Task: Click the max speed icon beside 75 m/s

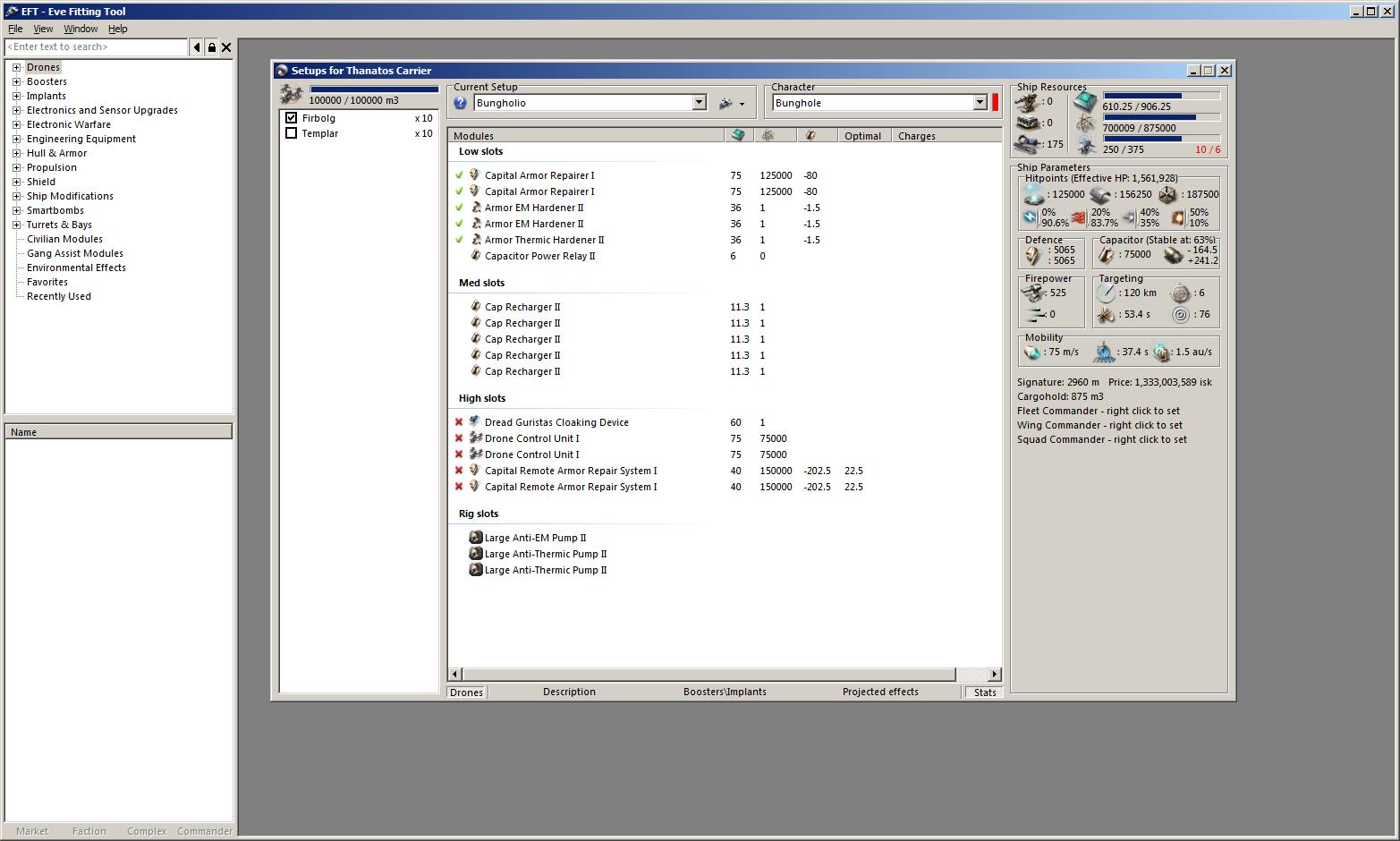Action: pyautogui.click(x=1033, y=353)
